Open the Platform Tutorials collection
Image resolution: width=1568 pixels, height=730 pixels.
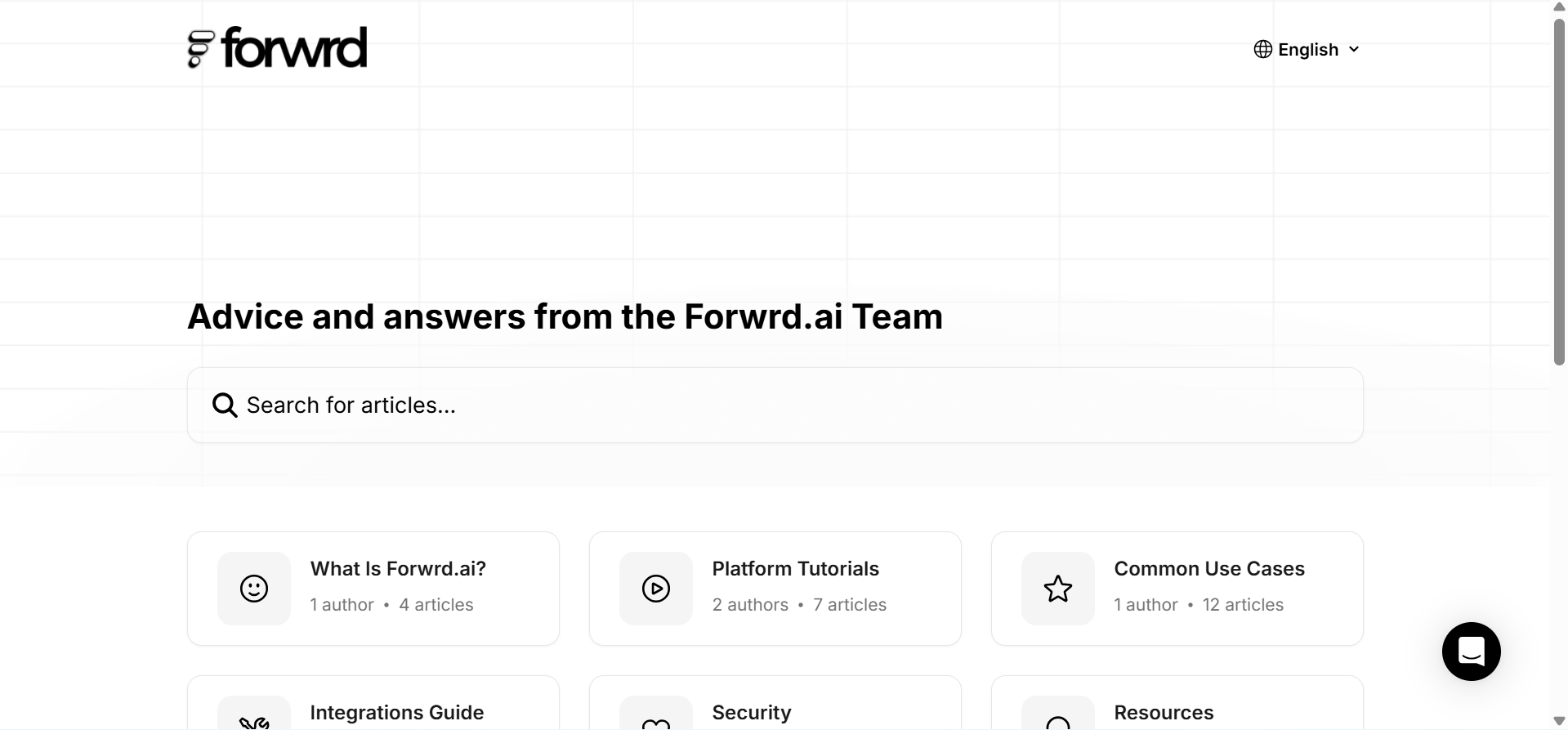pyautogui.click(x=775, y=589)
